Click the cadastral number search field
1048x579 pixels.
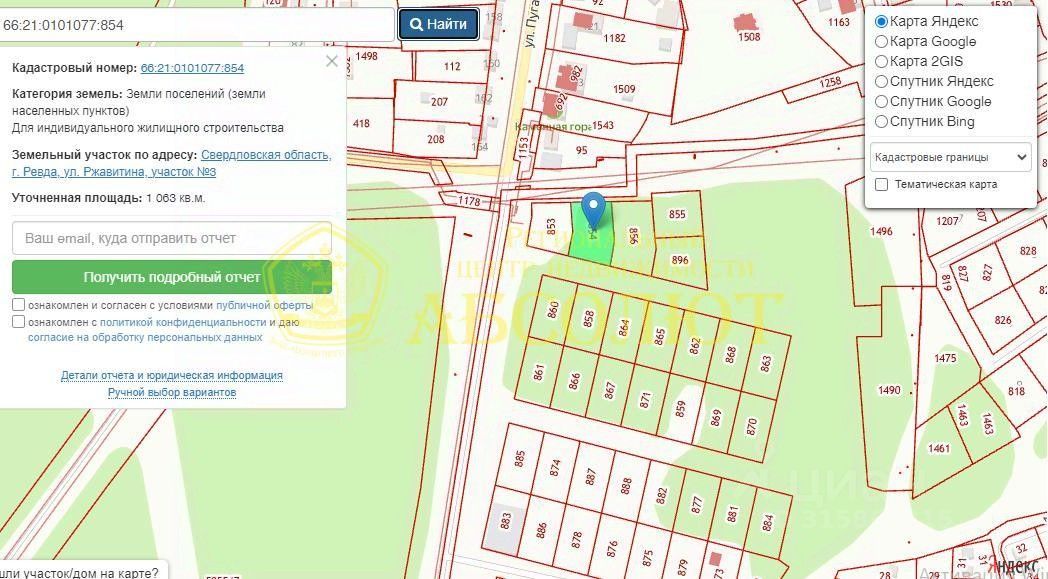pos(196,25)
